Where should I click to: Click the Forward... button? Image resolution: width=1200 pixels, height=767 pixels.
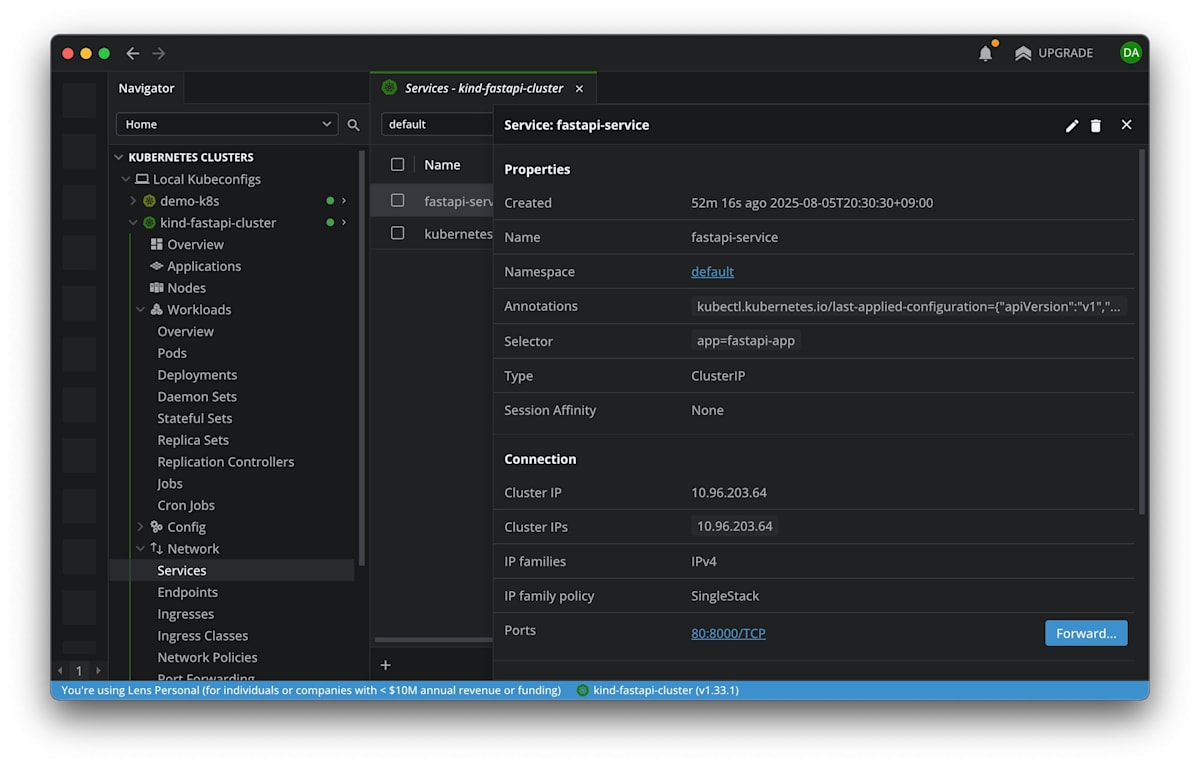1086,633
